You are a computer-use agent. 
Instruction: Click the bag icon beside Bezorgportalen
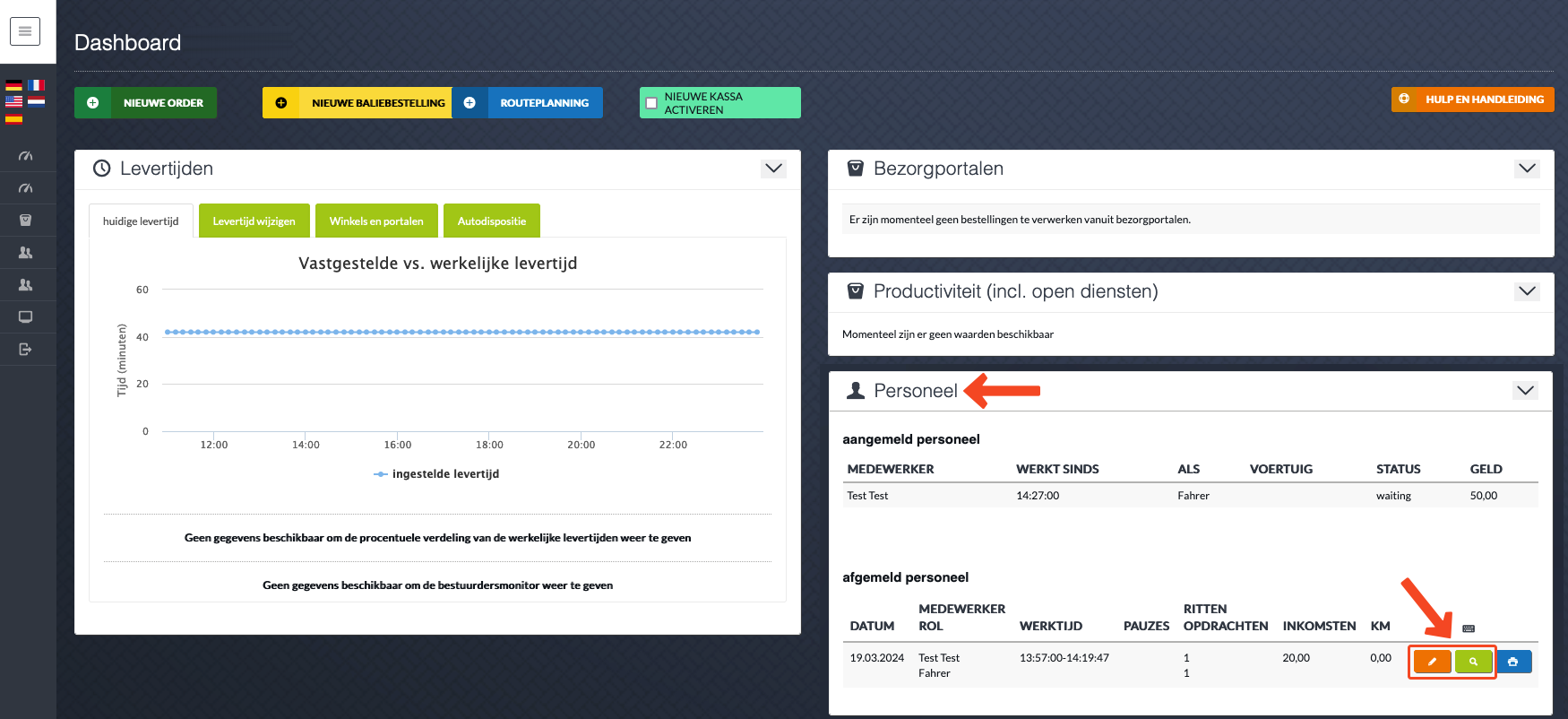point(856,169)
